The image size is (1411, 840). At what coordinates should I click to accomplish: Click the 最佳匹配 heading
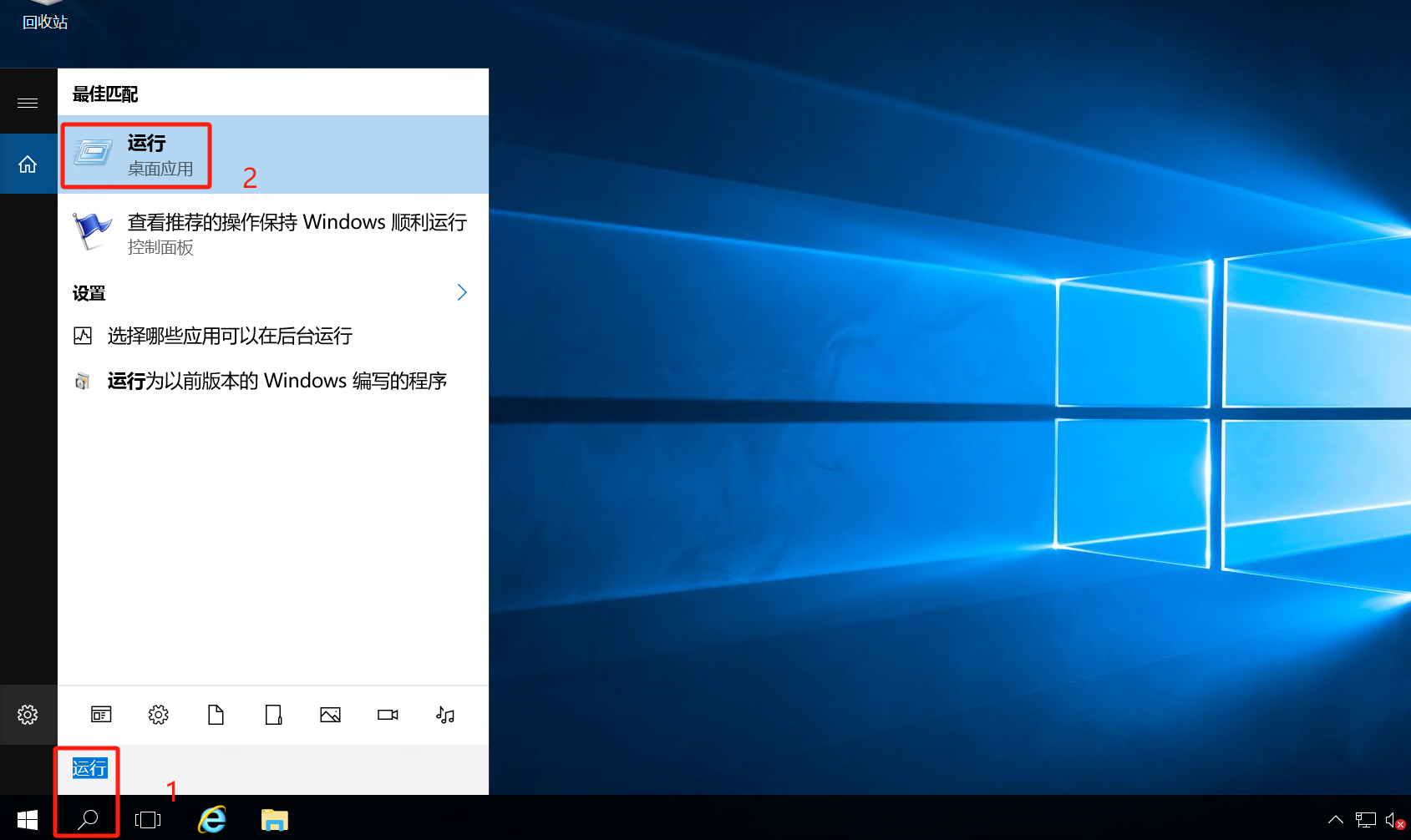tap(105, 94)
